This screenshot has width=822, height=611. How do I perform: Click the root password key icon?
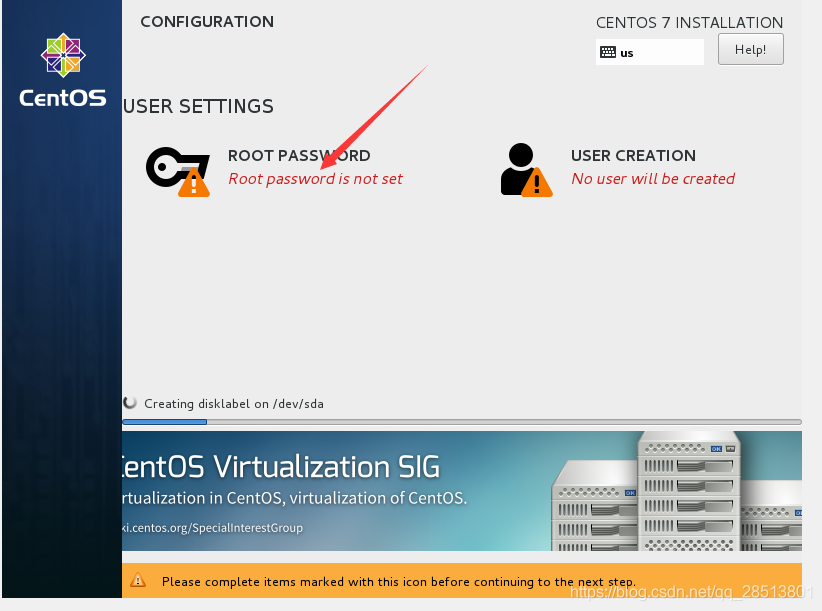[178, 171]
